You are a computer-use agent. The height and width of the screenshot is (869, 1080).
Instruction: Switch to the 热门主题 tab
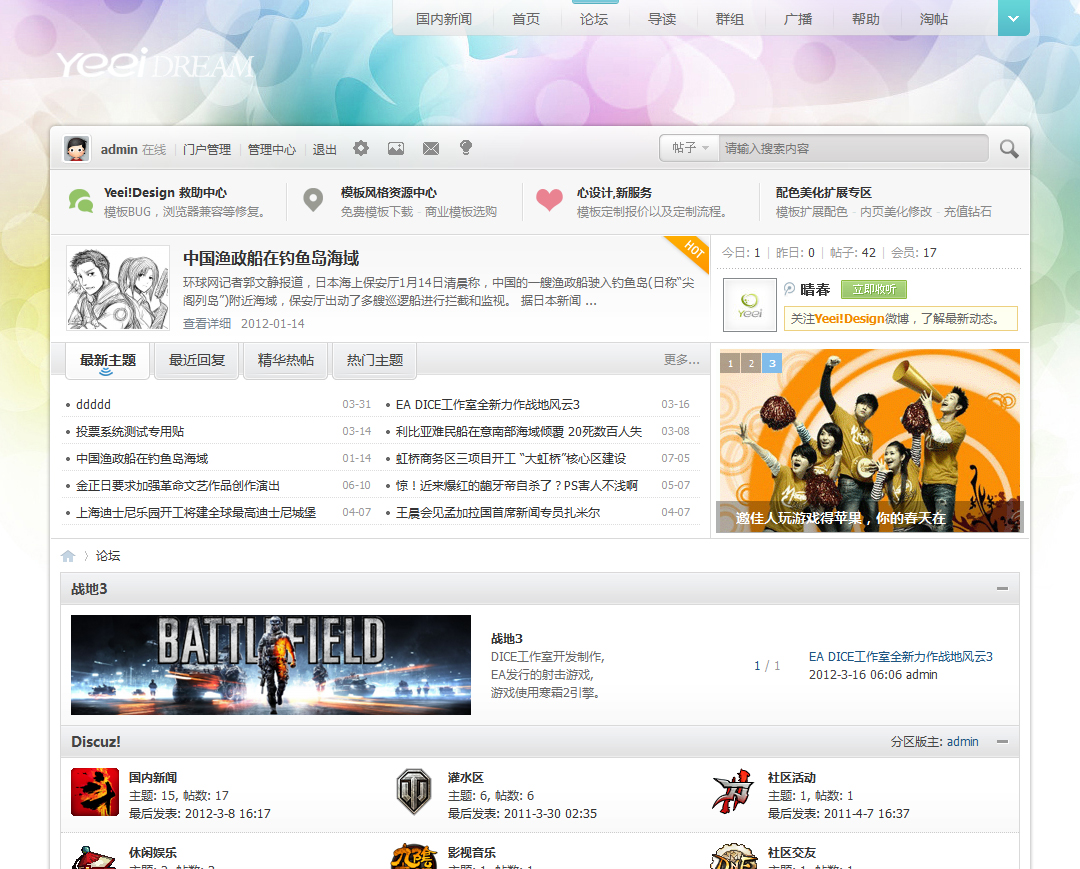click(375, 360)
